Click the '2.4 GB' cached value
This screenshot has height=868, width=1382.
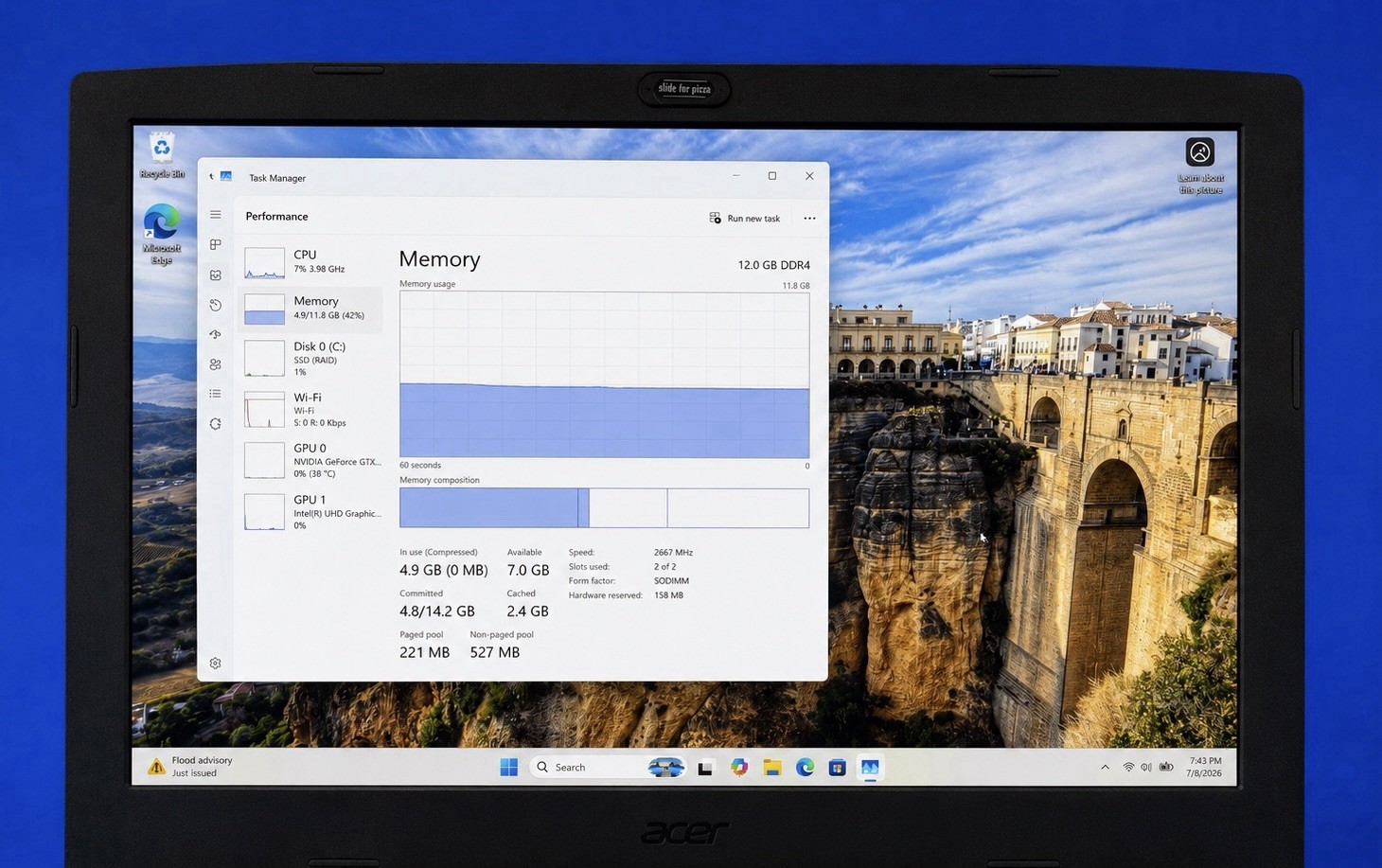click(x=527, y=611)
